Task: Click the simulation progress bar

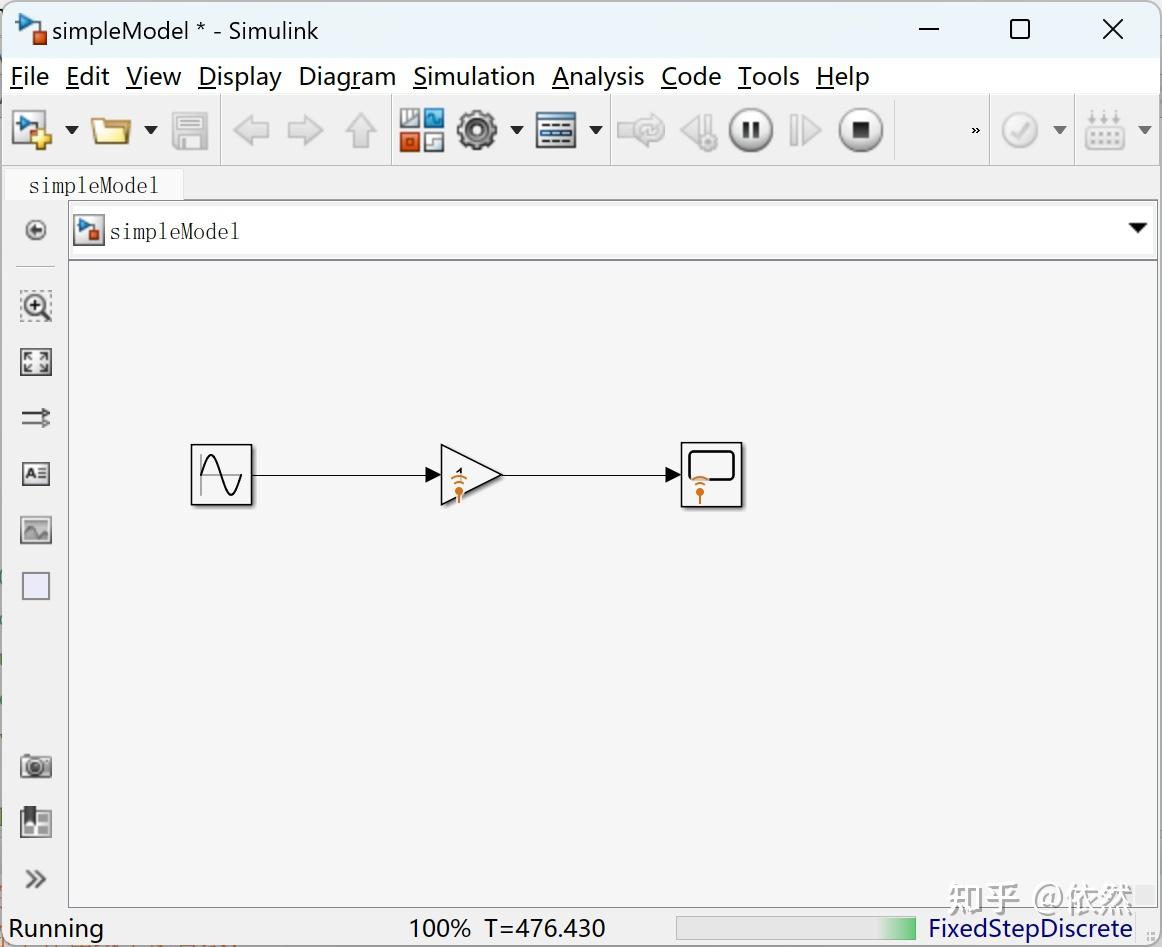Action: (795, 928)
